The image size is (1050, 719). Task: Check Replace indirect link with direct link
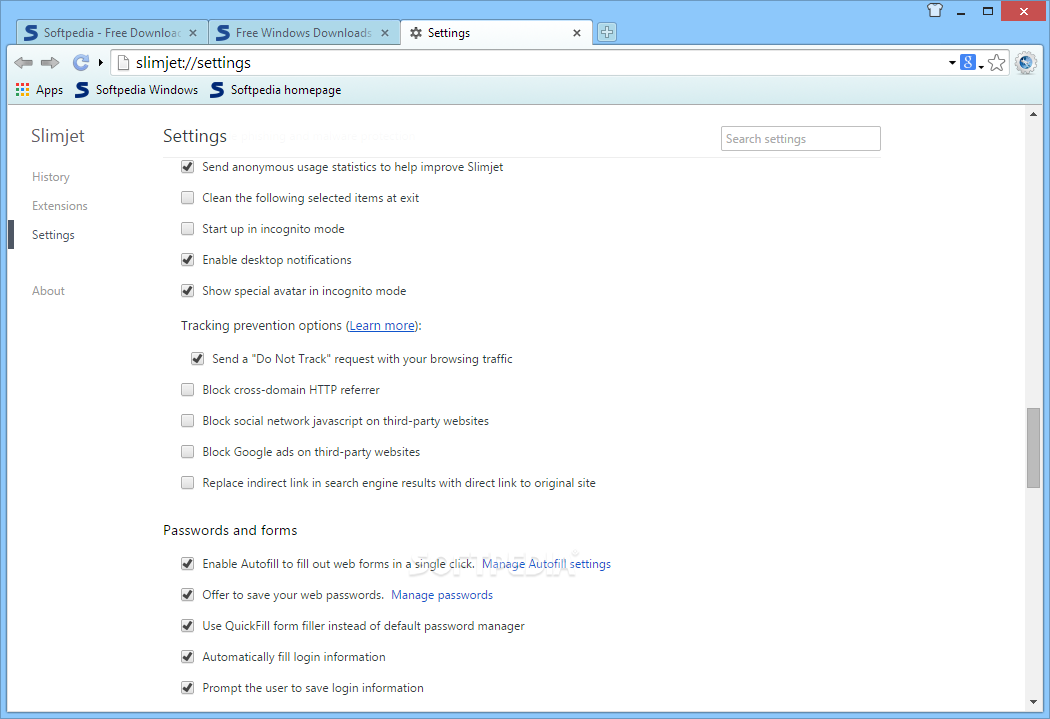(188, 483)
